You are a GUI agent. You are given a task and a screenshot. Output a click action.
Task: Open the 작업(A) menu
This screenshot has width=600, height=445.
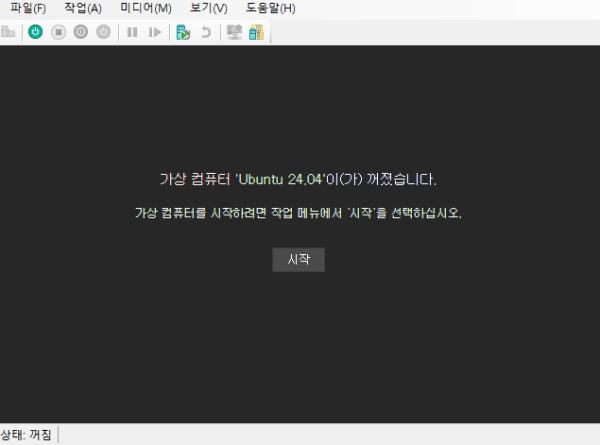click(83, 8)
